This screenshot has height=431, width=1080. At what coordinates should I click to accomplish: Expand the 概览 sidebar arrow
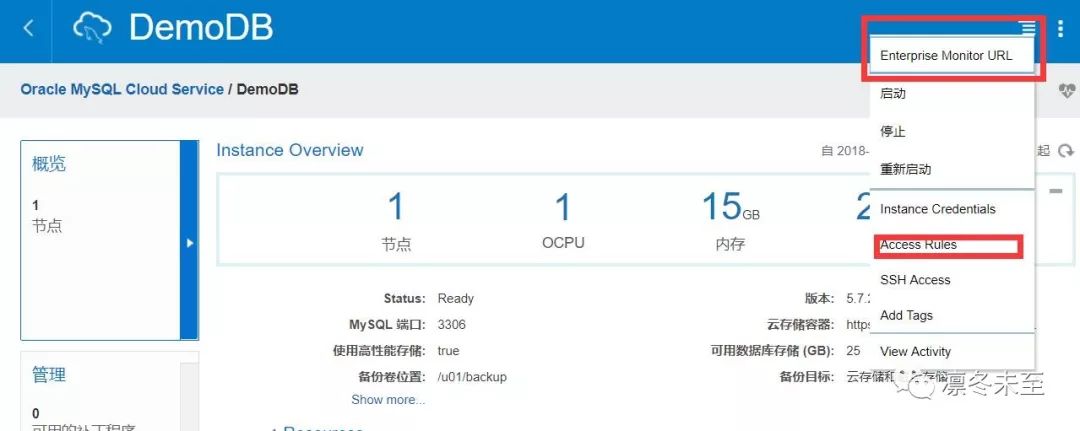(x=189, y=242)
